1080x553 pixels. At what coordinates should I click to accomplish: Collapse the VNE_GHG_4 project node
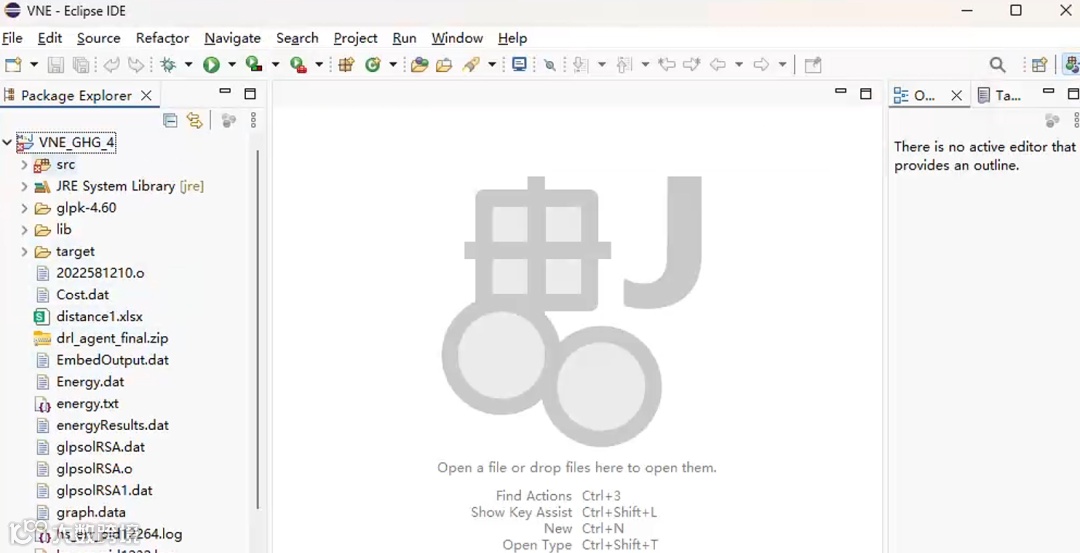pyautogui.click(x=7, y=143)
